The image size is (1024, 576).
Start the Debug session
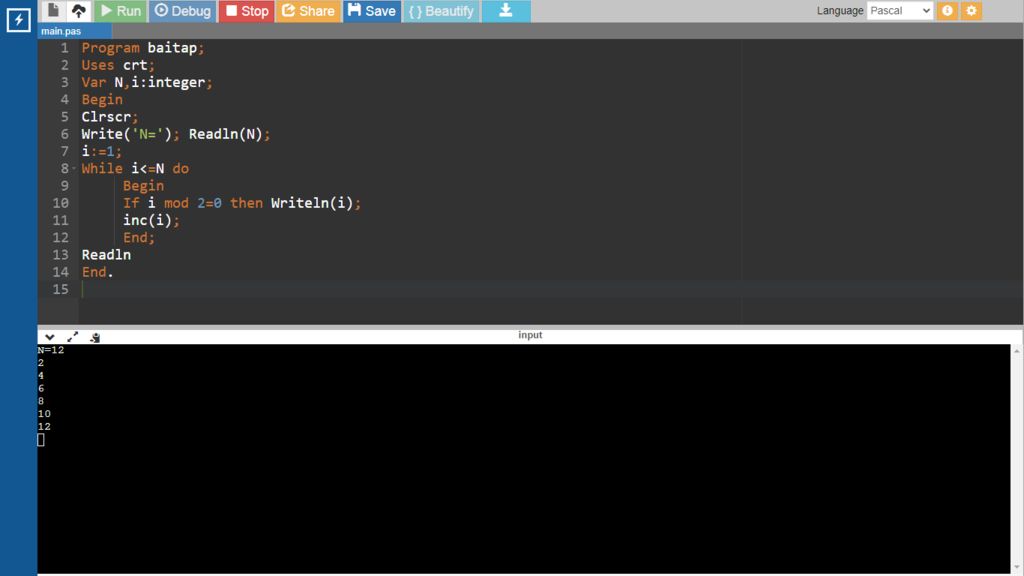click(x=183, y=10)
